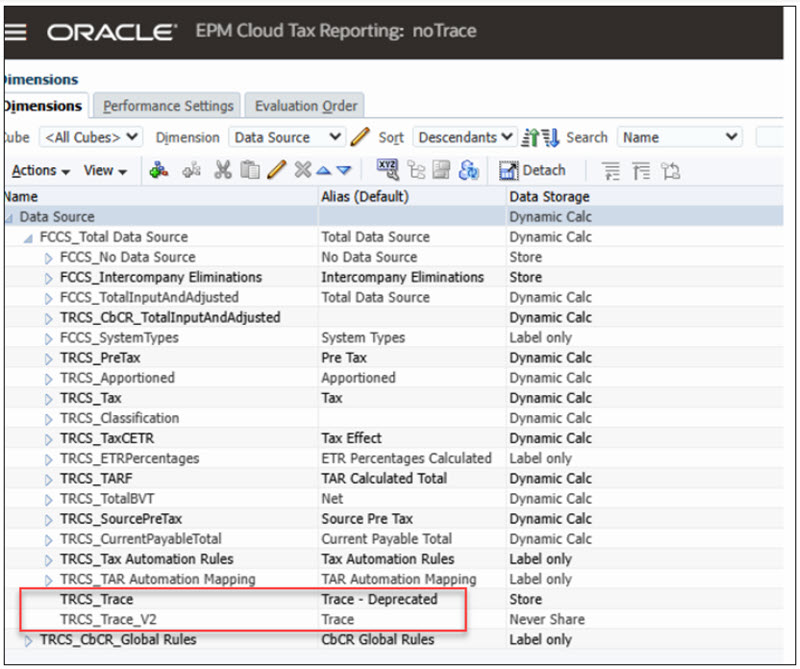Viewport: 800px width, 669px height.
Task: Click the expand-all rows icon
Action: point(611,171)
